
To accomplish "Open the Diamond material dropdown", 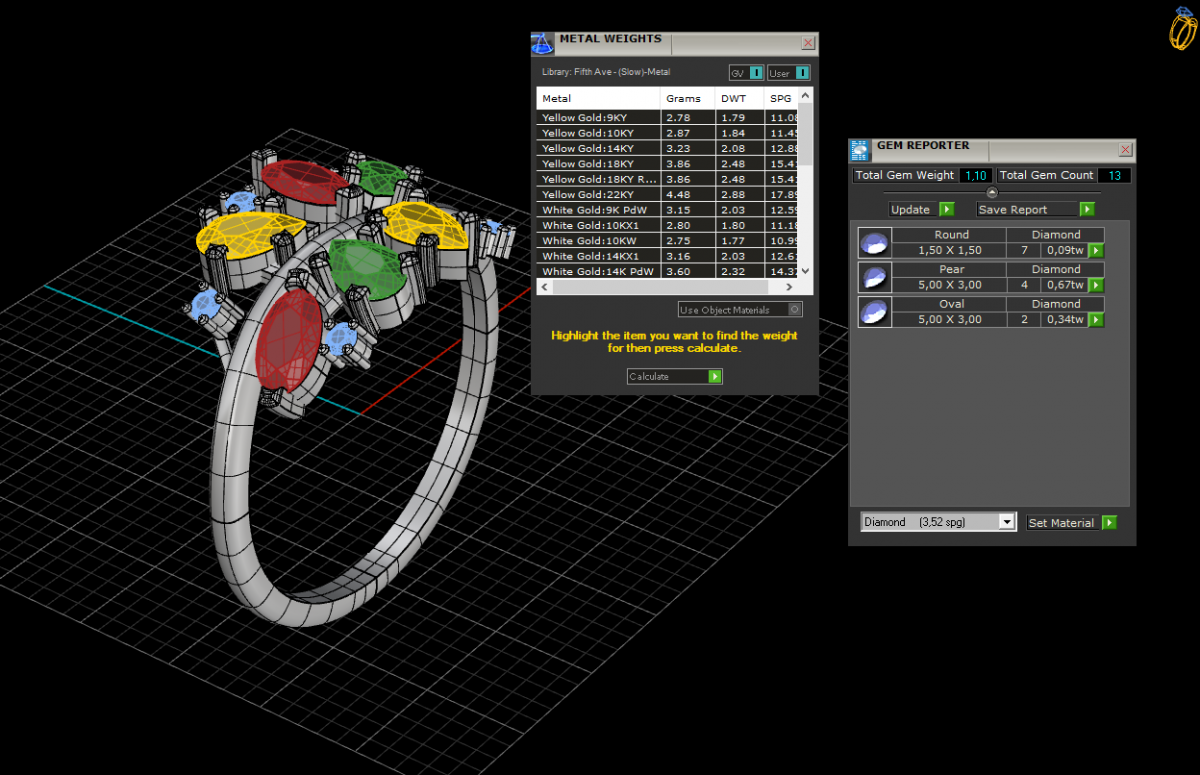I will pos(1007,522).
